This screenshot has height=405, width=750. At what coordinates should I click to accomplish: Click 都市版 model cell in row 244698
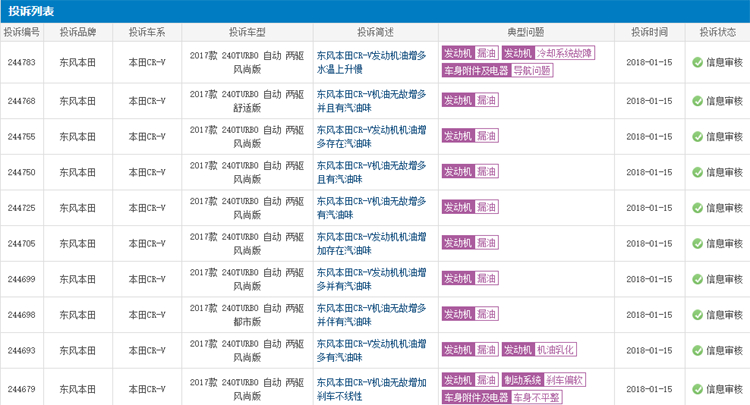pyautogui.click(x=247, y=315)
